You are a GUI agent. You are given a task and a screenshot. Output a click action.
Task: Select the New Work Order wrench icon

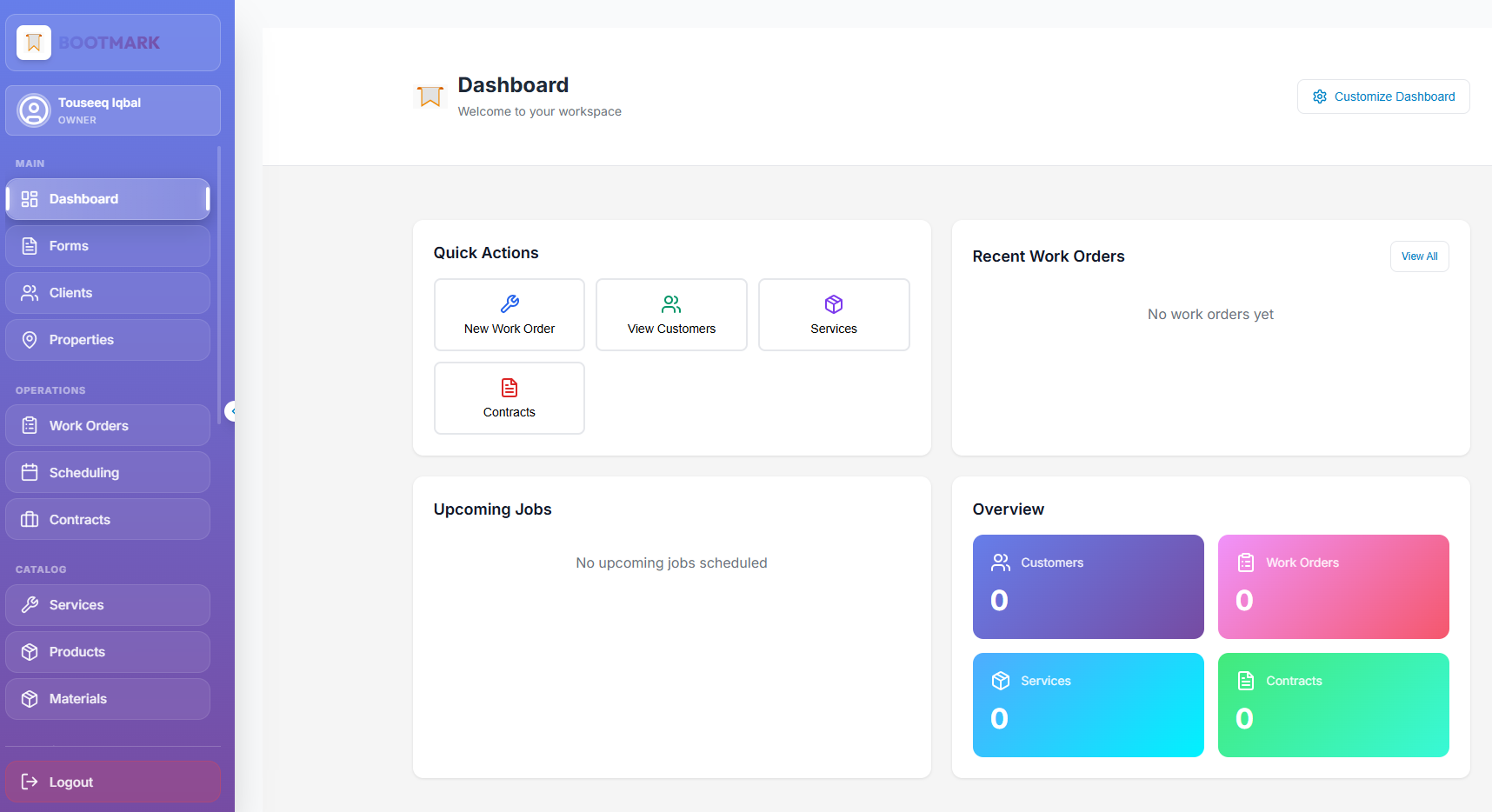click(509, 303)
